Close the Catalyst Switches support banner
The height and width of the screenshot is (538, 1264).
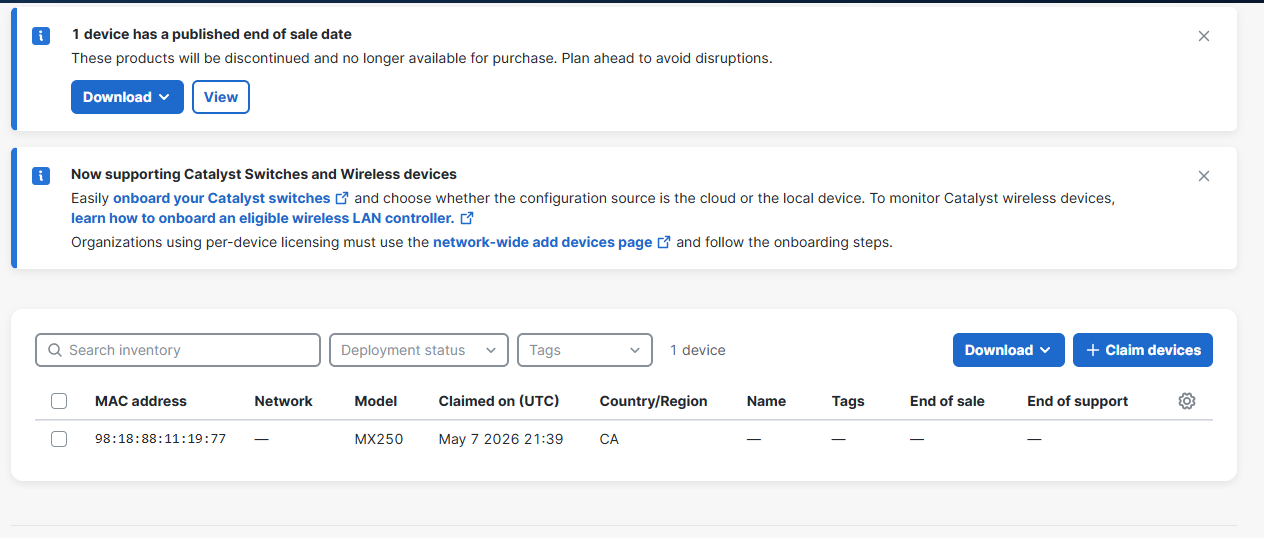(1204, 176)
